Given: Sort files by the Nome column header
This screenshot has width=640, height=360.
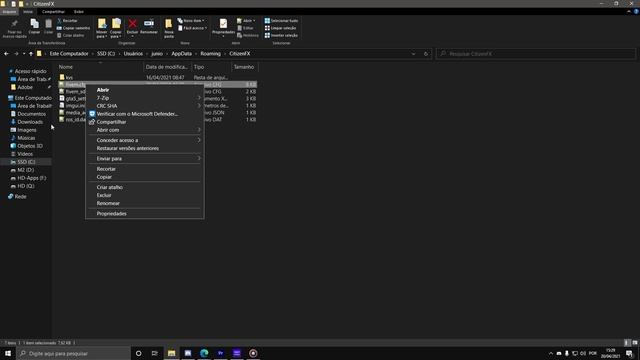Looking at the screenshot, I should click(x=66, y=67).
